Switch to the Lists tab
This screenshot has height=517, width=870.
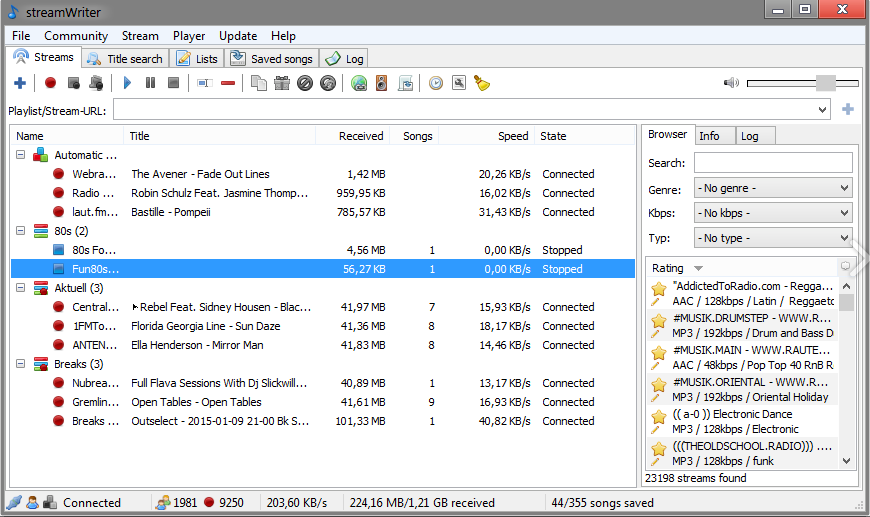click(197, 59)
